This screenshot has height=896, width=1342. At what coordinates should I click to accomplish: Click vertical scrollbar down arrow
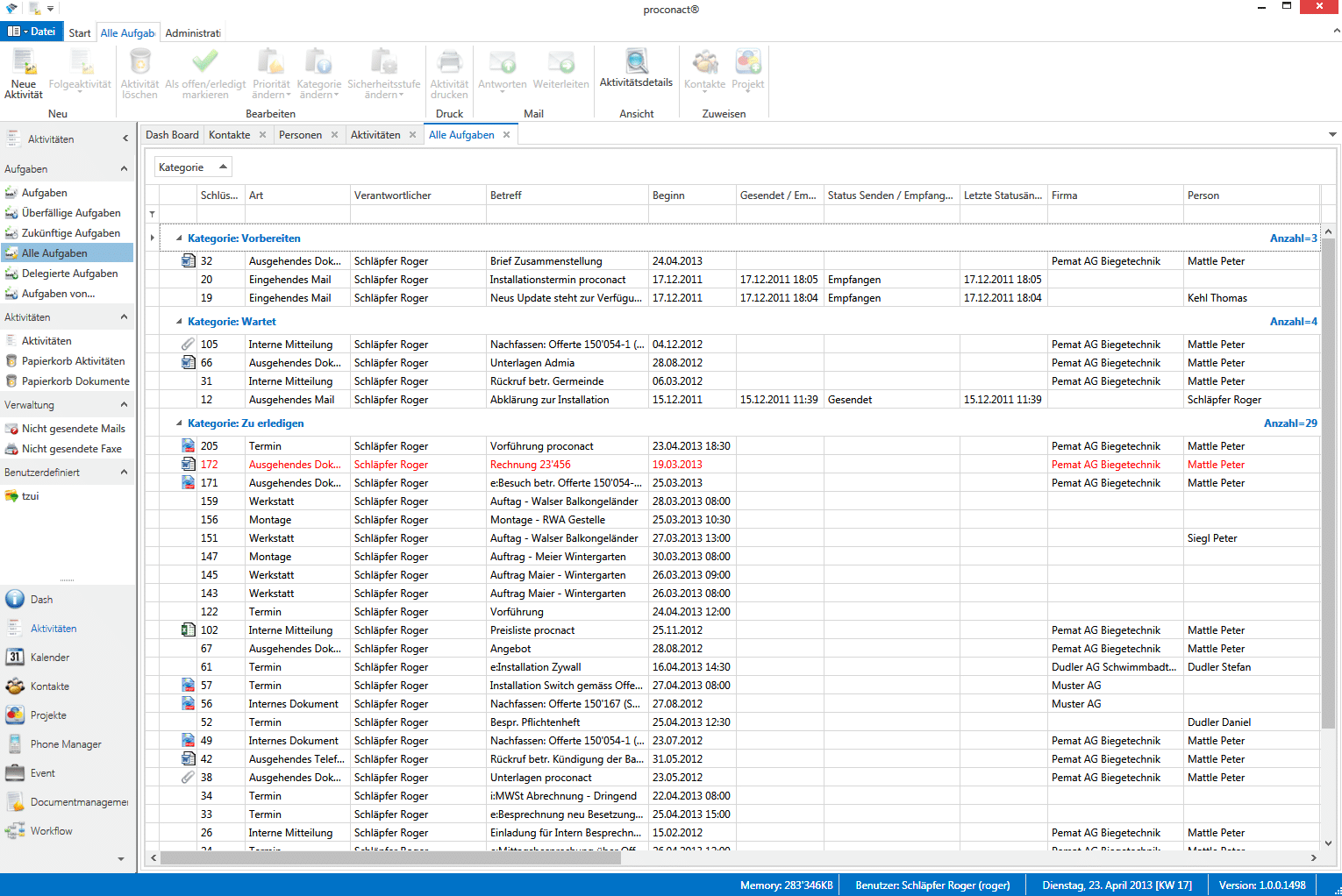pyautogui.click(x=1328, y=843)
